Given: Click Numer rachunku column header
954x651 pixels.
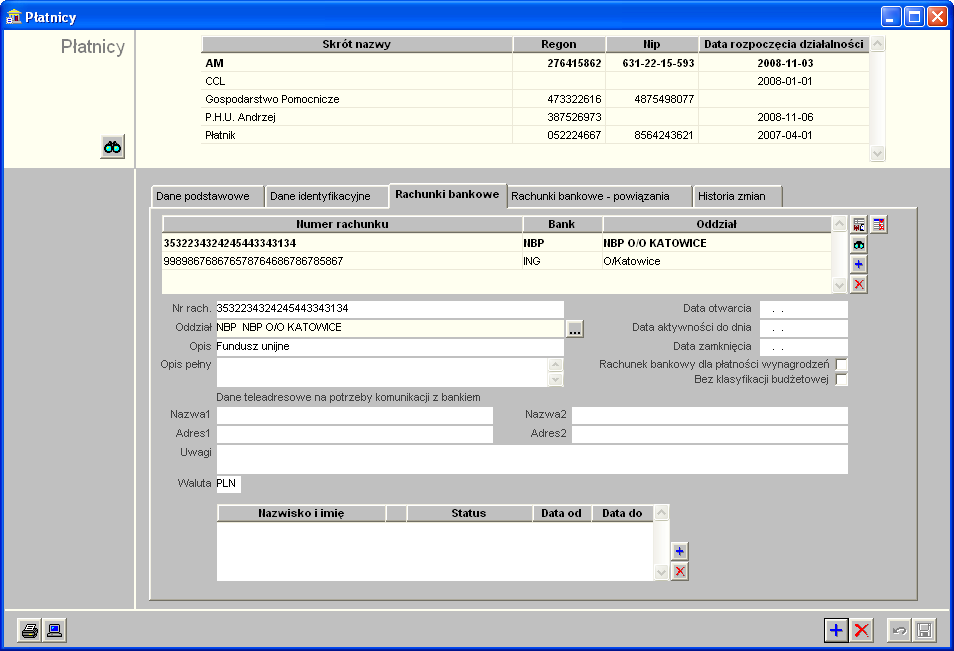Looking at the screenshot, I should (x=342, y=225).
